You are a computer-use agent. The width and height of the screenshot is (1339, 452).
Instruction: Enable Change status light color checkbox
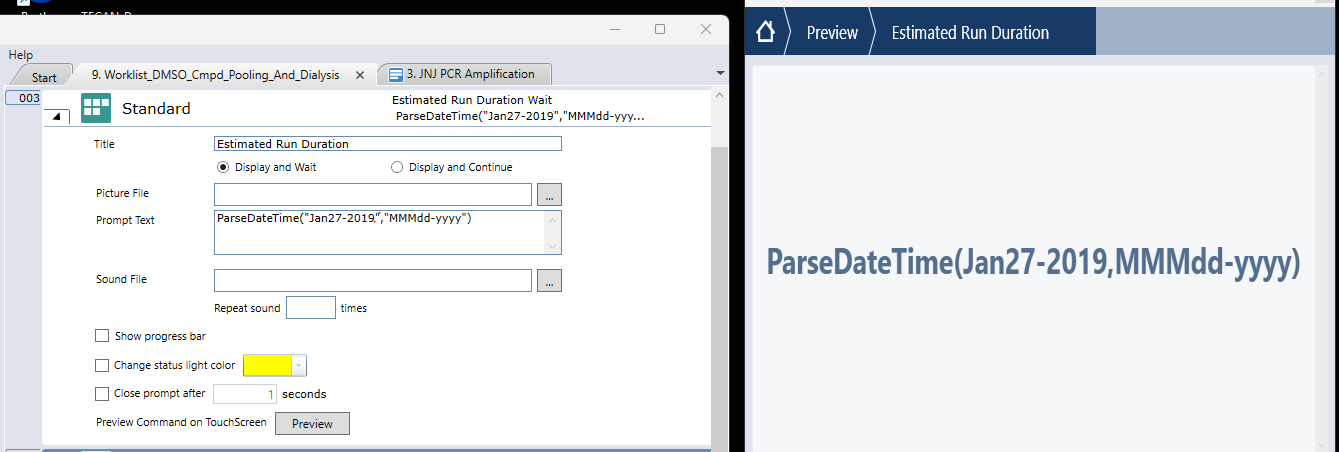tap(102, 366)
